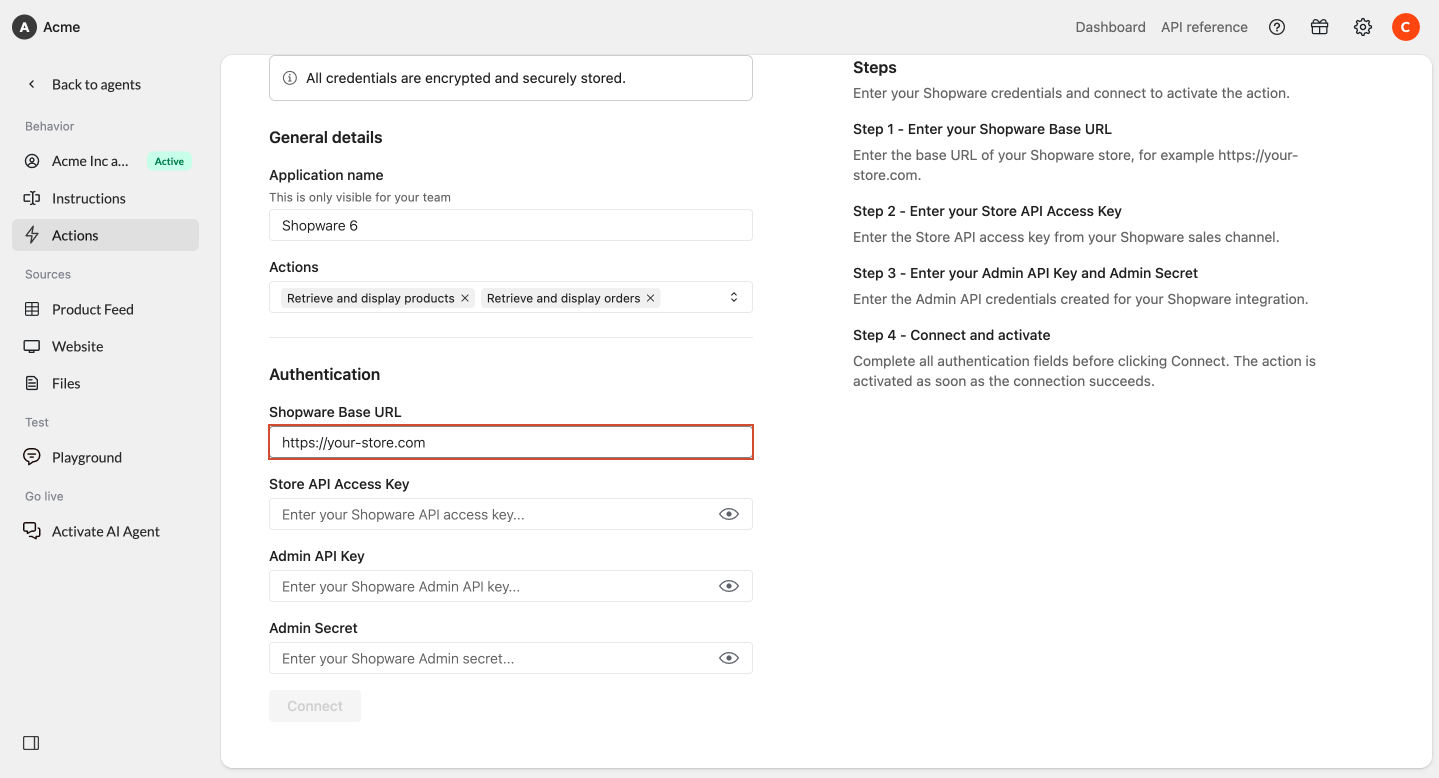This screenshot has height=778, width=1439.
Task: Open the settings gear icon
Action: [1363, 27]
